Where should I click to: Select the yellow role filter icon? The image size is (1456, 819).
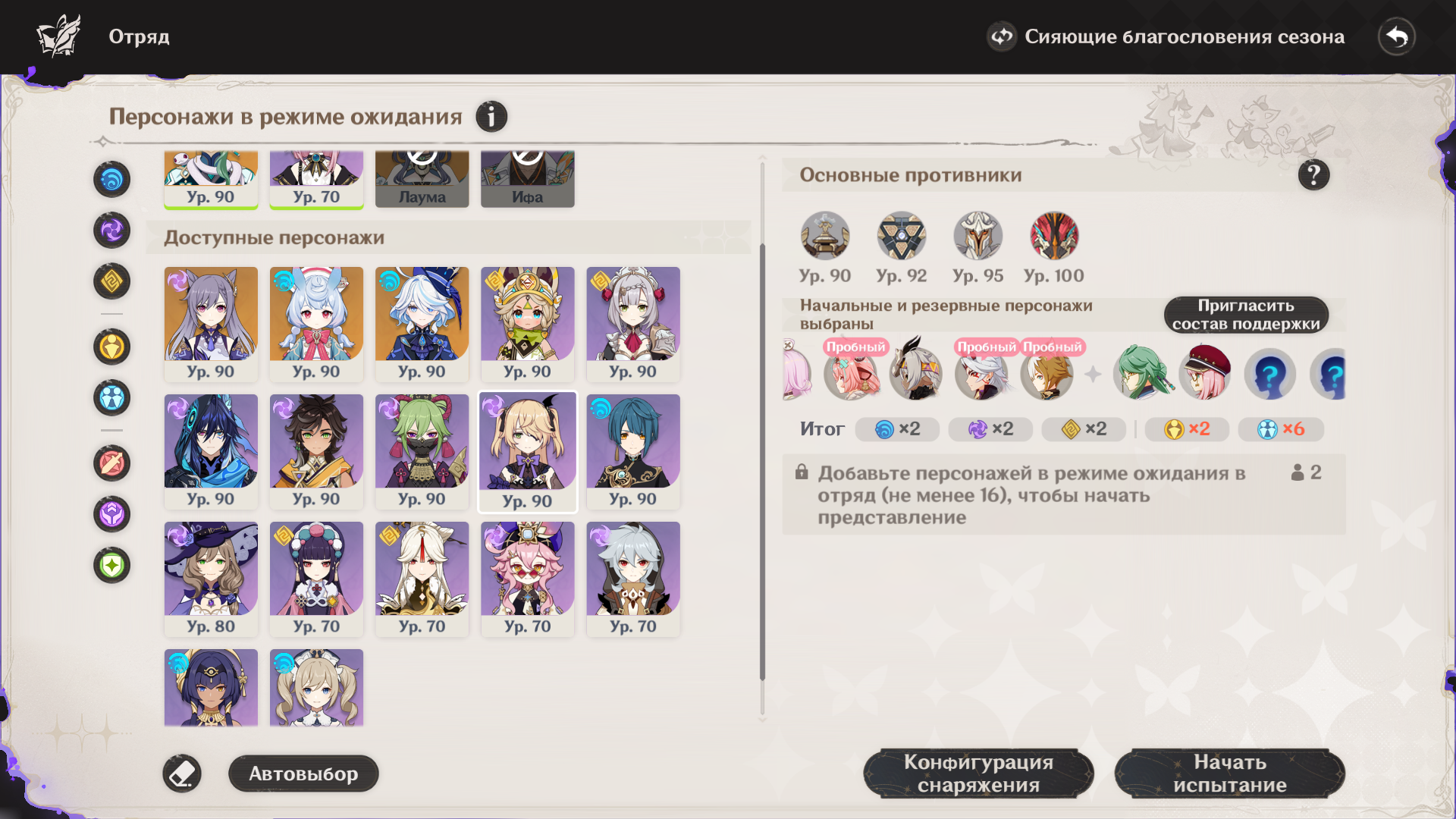[112, 347]
